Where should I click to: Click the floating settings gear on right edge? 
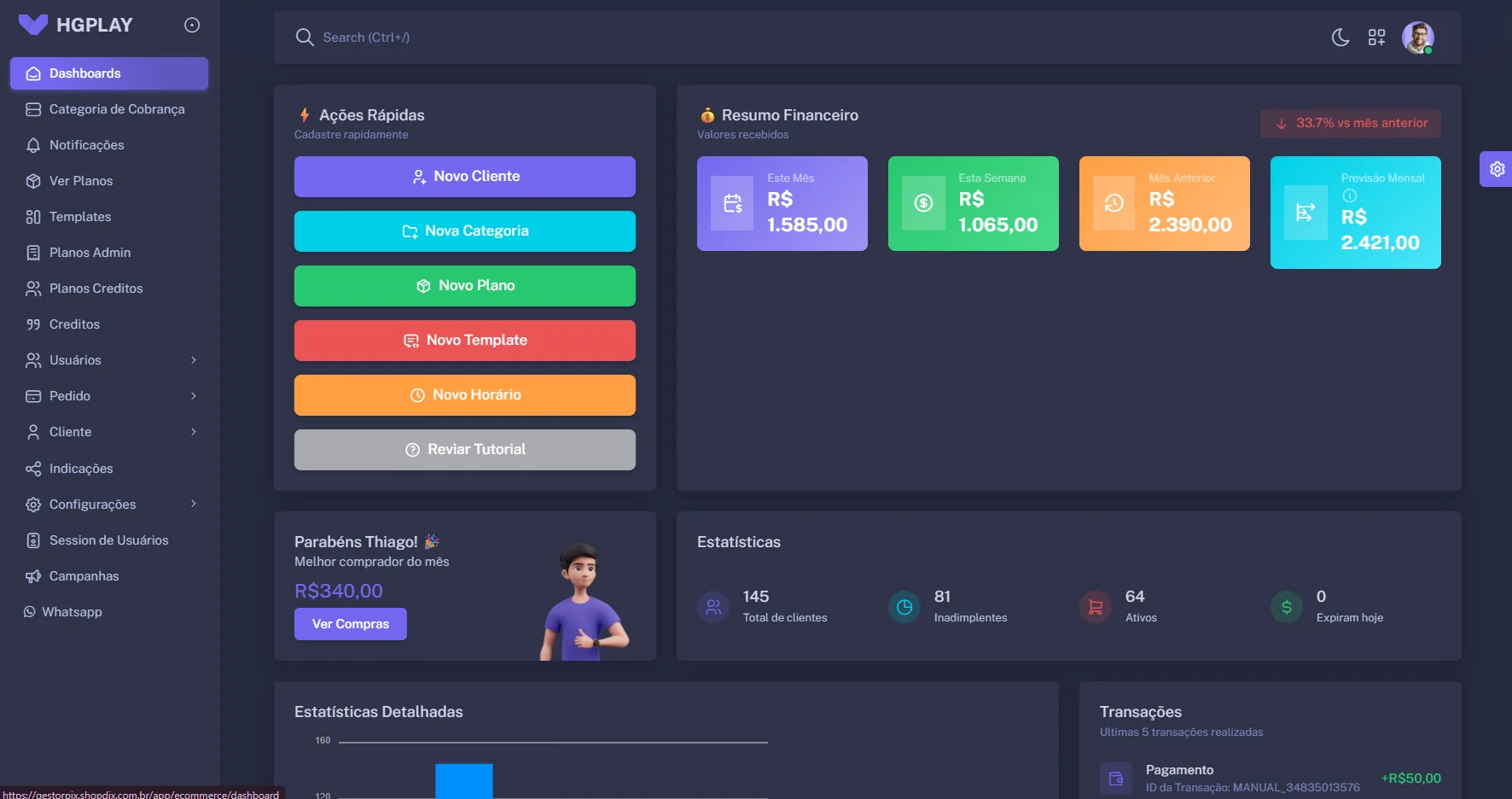click(1497, 169)
